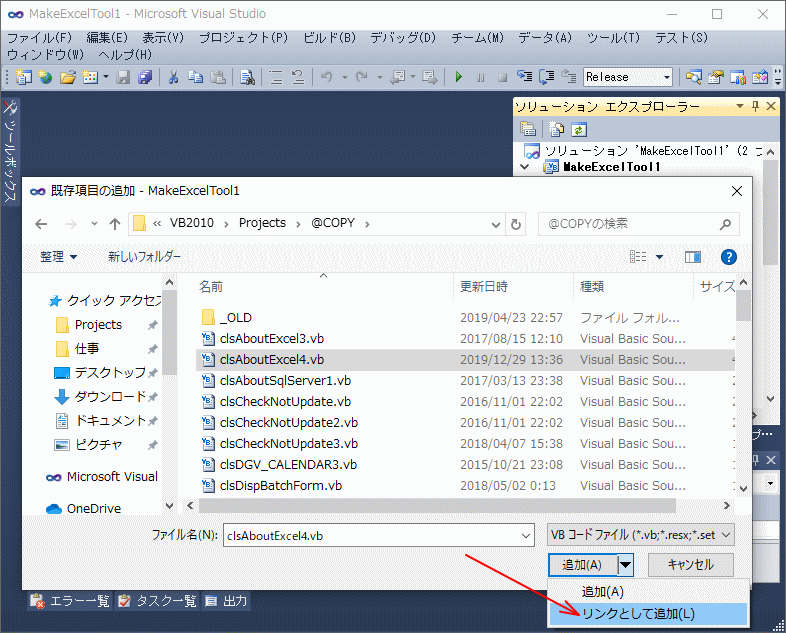The width and height of the screenshot is (786, 633).
Task: Open the 追加(A) split button arrow
Action: click(x=625, y=565)
